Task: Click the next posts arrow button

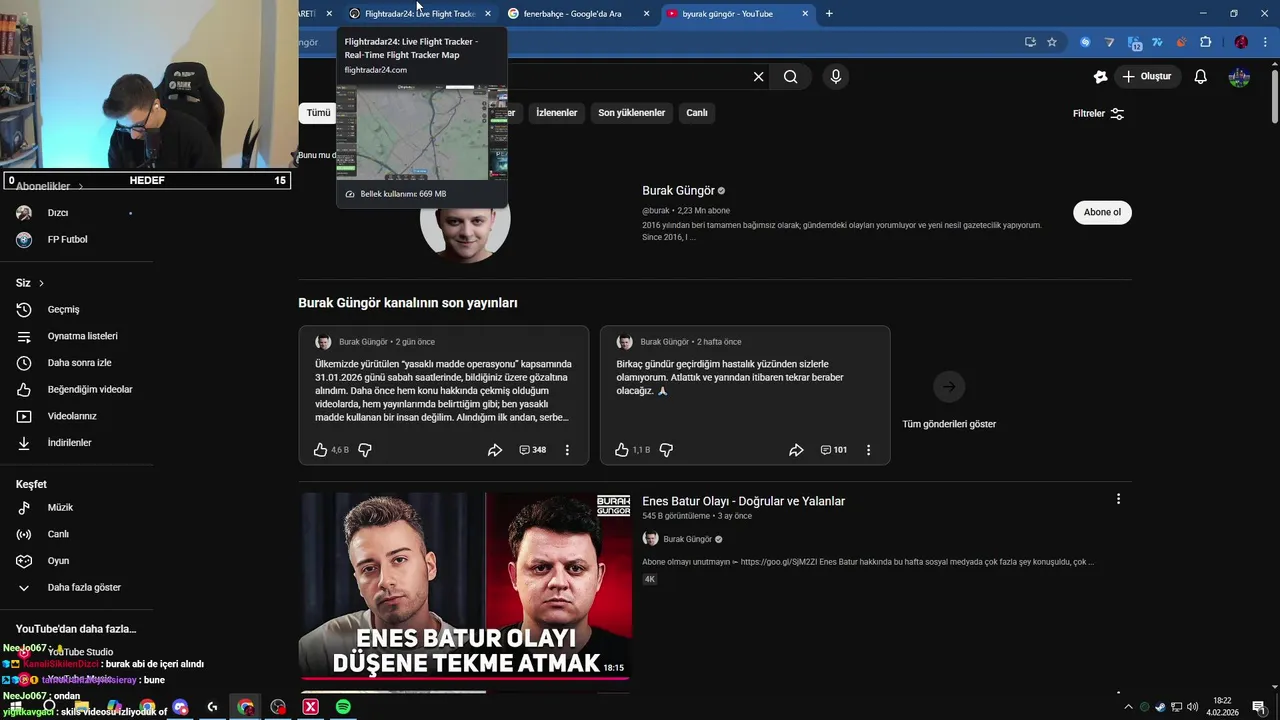Action: 949,386
